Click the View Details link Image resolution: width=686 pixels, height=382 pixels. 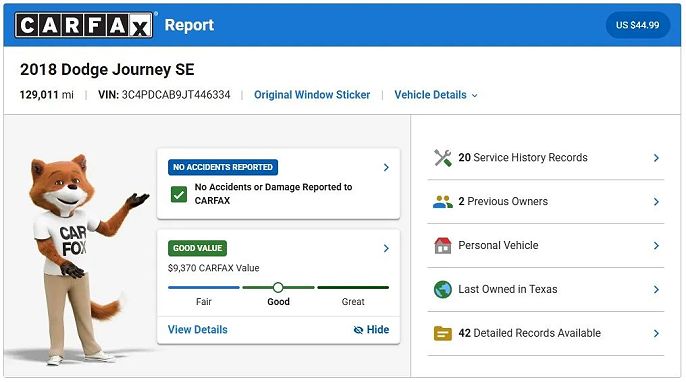(198, 329)
